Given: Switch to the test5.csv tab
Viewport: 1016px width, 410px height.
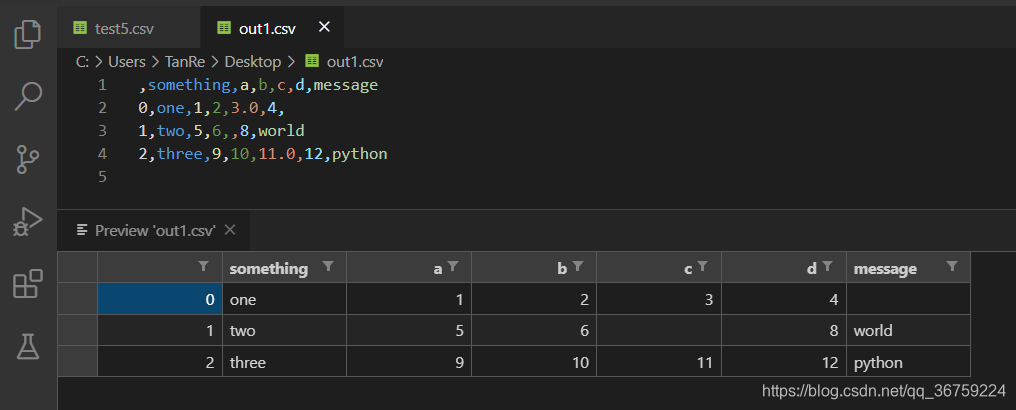Looking at the screenshot, I should tap(115, 28).
